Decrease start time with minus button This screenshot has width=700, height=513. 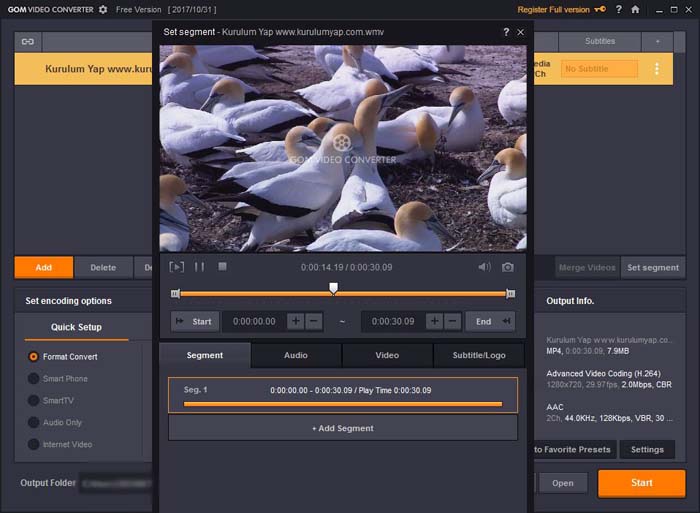314,321
